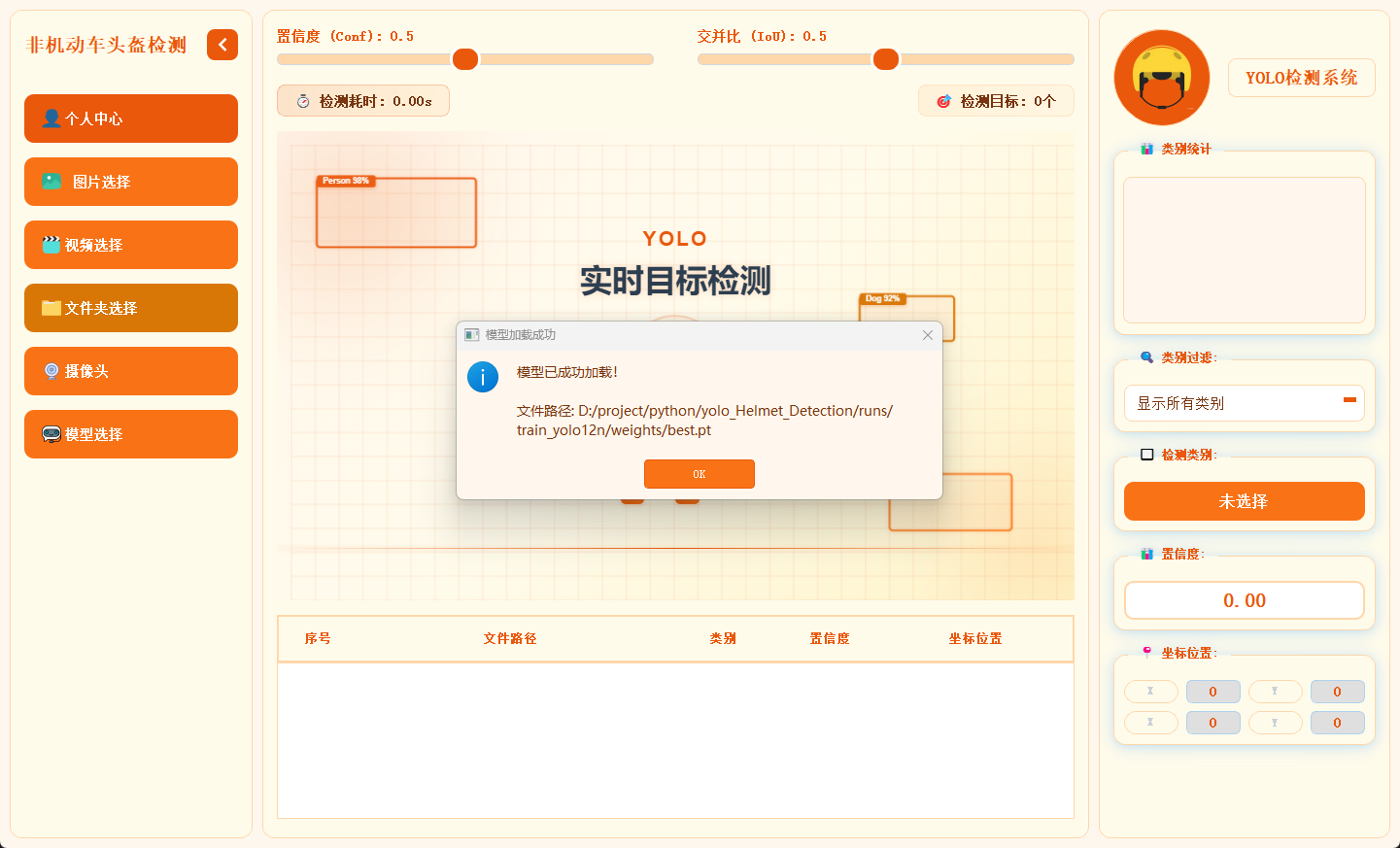Viewport: 1400px width, 848px height.
Task: Collapse the sidebar with the chevron button
Action: 222,45
